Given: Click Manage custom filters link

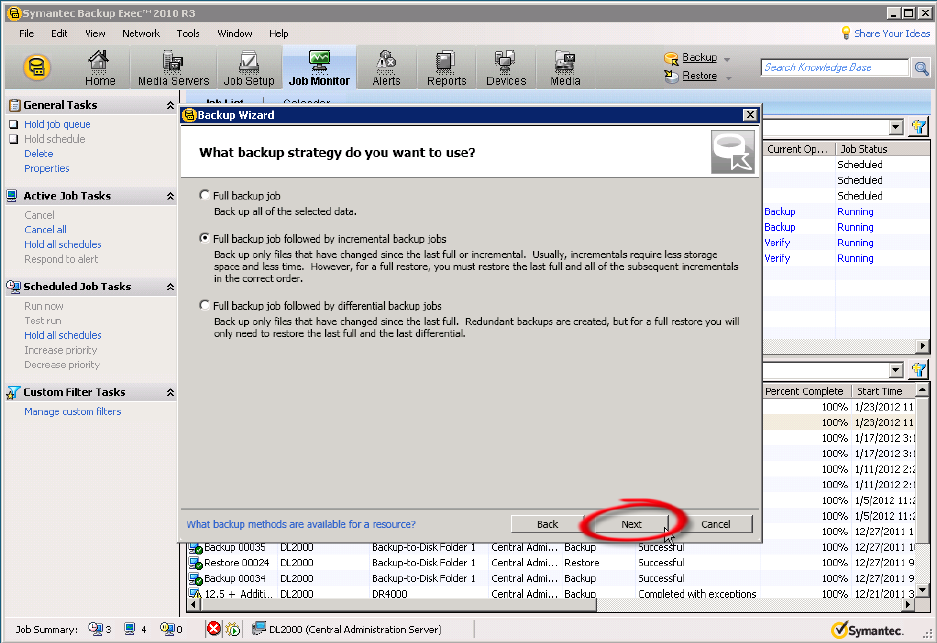Looking at the screenshot, I should click(73, 411).
